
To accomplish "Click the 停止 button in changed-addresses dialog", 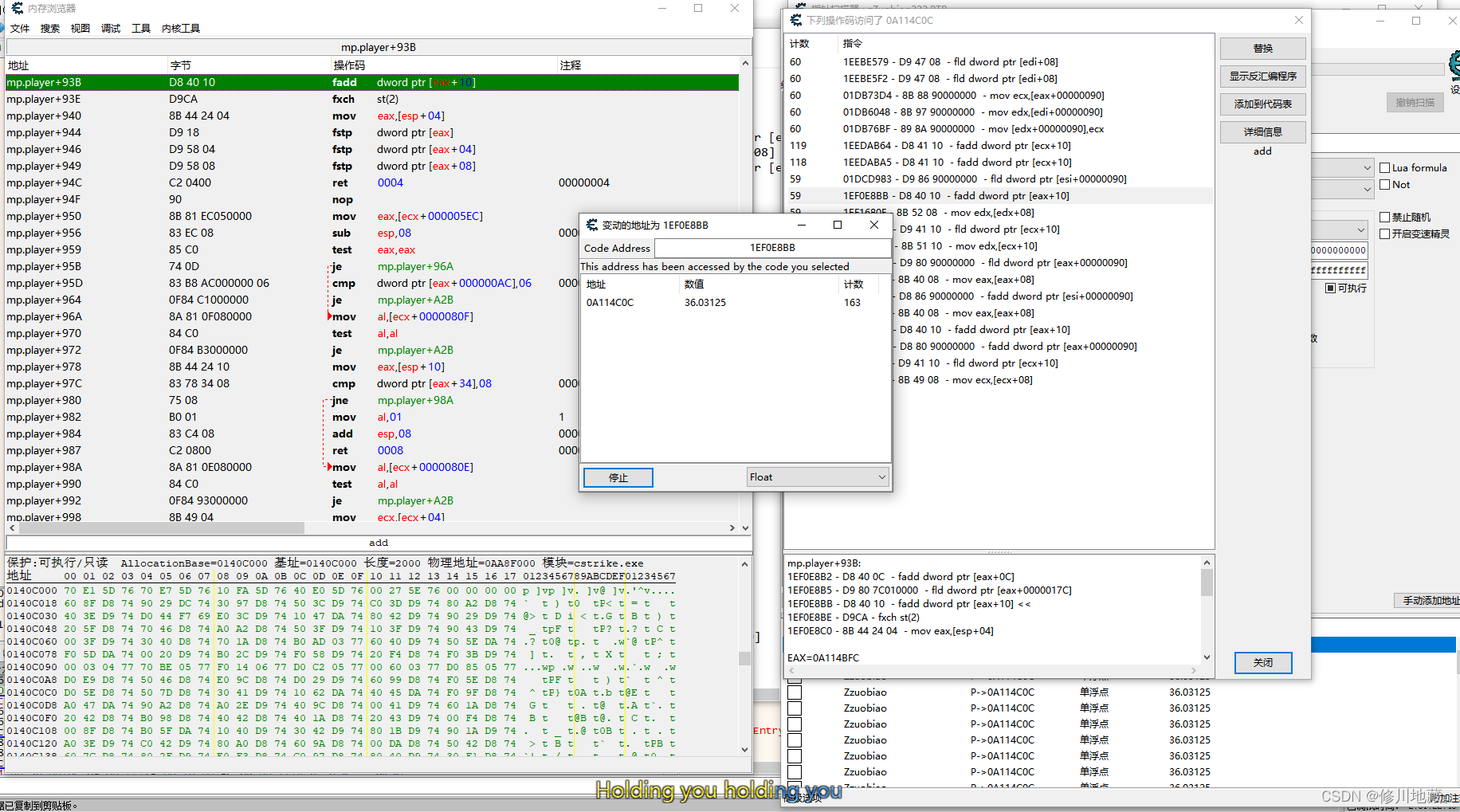I will tap(618, 478).
